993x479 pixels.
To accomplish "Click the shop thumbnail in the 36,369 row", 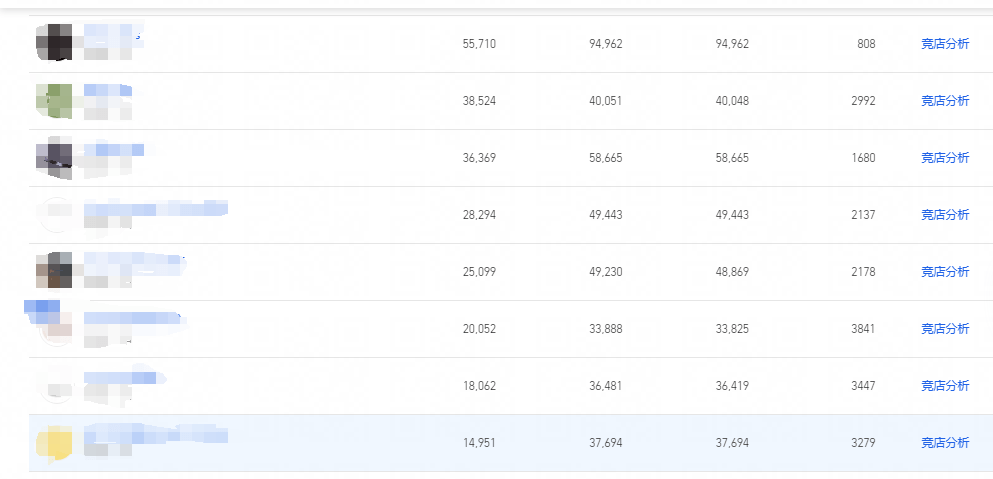I will pyautogui.click(x=54, y=158).
